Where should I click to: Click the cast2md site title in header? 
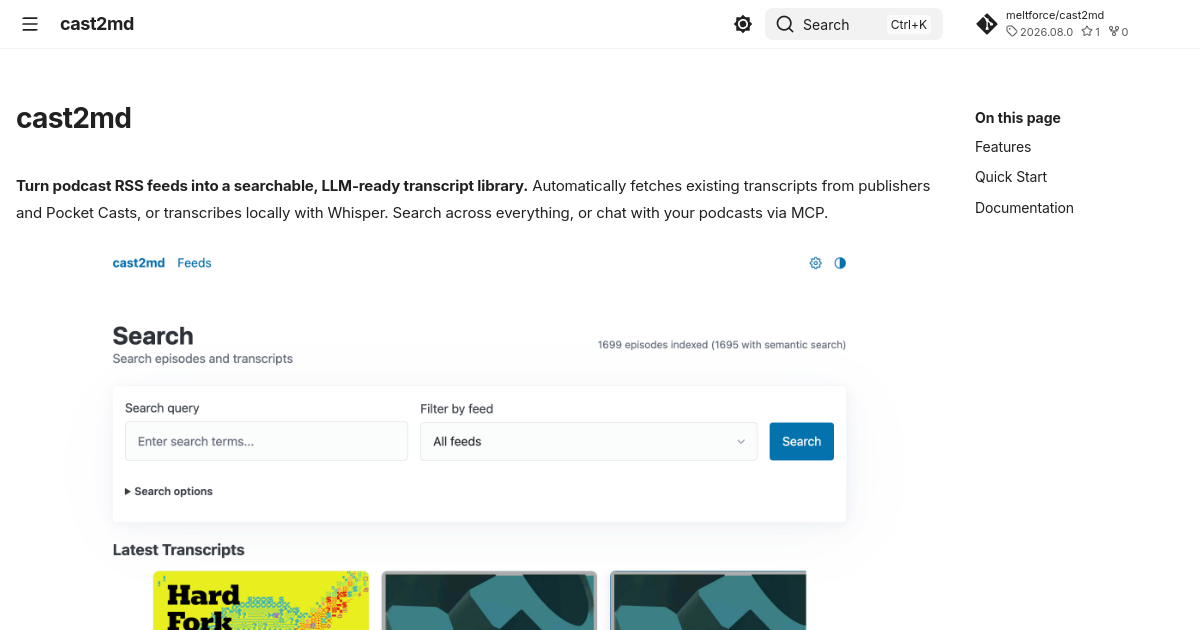pyautogui.click(x=97, y=24)
